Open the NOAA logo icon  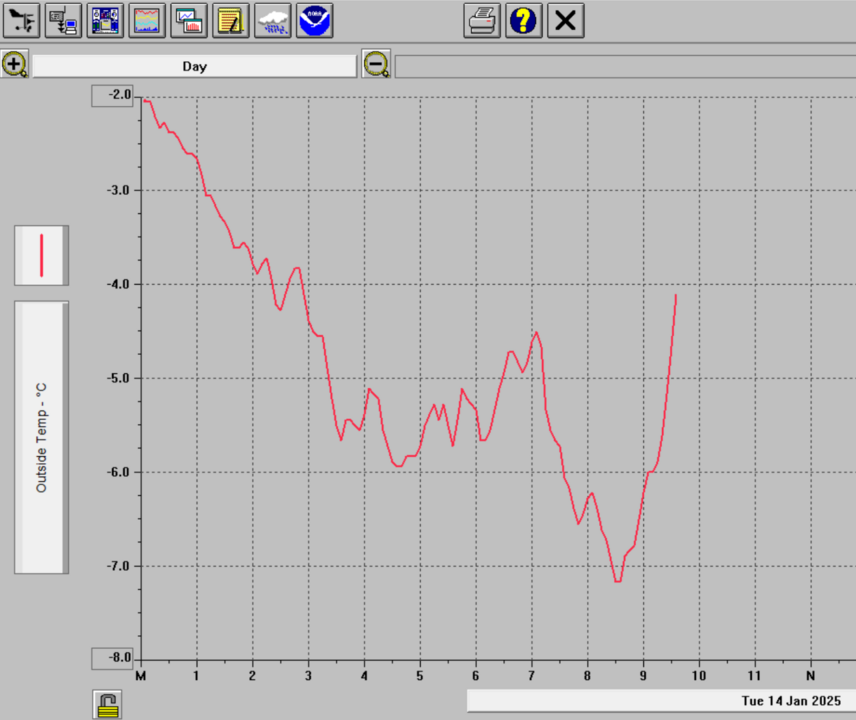[315, 21]
